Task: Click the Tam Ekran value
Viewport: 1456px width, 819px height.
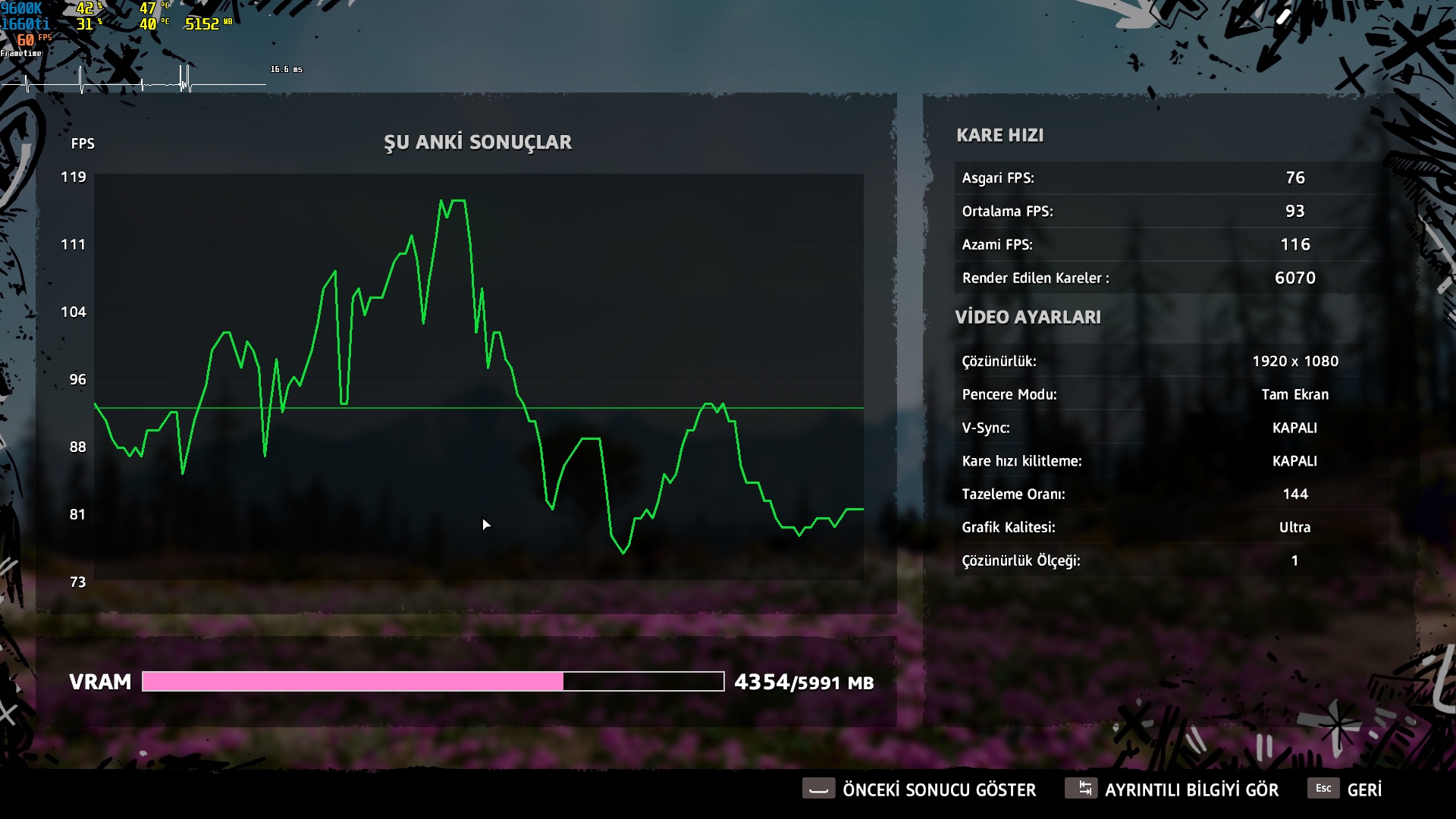Action: (1295, 394)
